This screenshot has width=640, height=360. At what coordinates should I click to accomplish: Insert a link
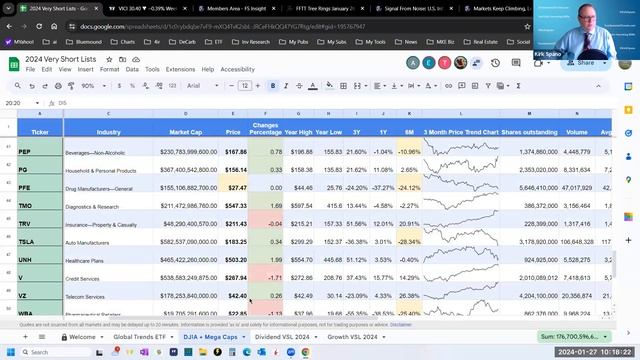click(x=448, y=86)
